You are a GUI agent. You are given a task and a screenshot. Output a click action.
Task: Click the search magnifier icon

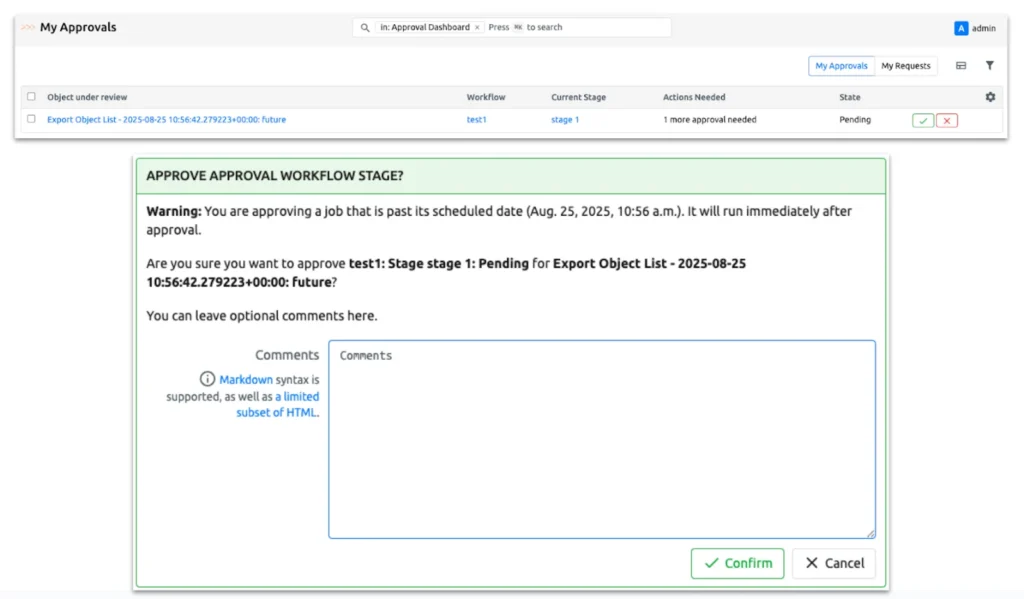364,27
